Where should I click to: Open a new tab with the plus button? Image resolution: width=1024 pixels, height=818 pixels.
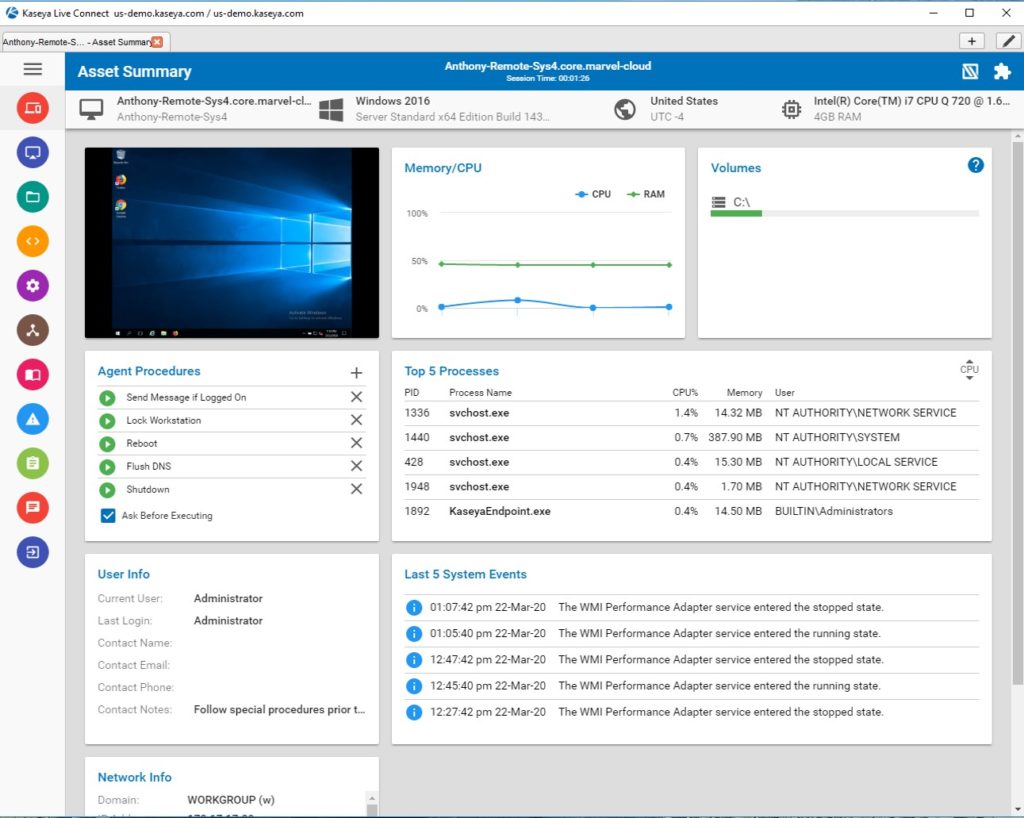[x=972, y=41]
